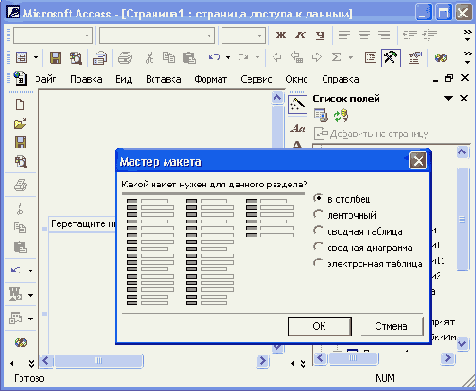
Task: Click the Save icon in left toolbar
Action: [20, 142]
